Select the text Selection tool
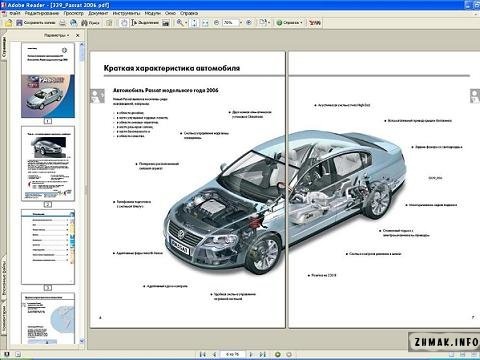This screenshot has width=480, height=360. tap(145, 23)
